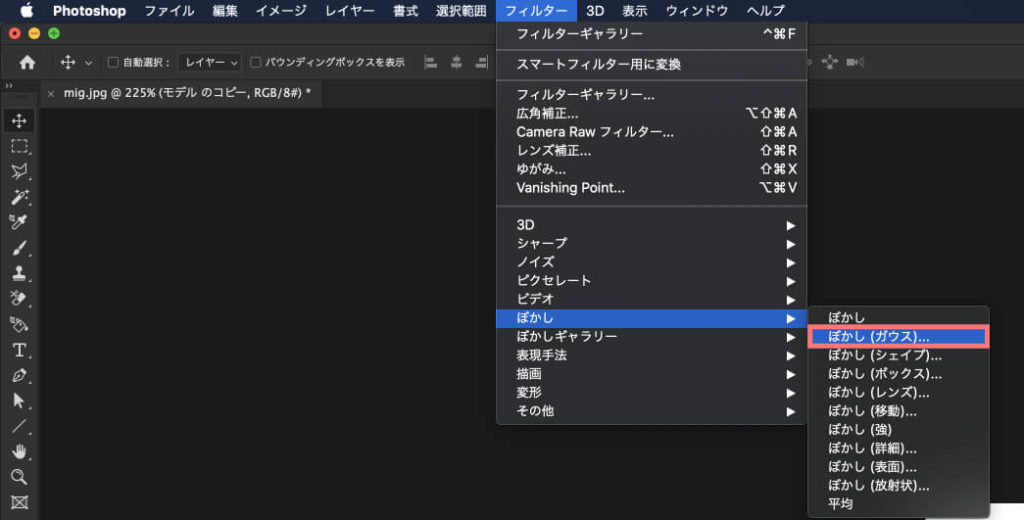Open the ヘルプ menu
The image size is (1024, 520).
(x=765, y=10)
